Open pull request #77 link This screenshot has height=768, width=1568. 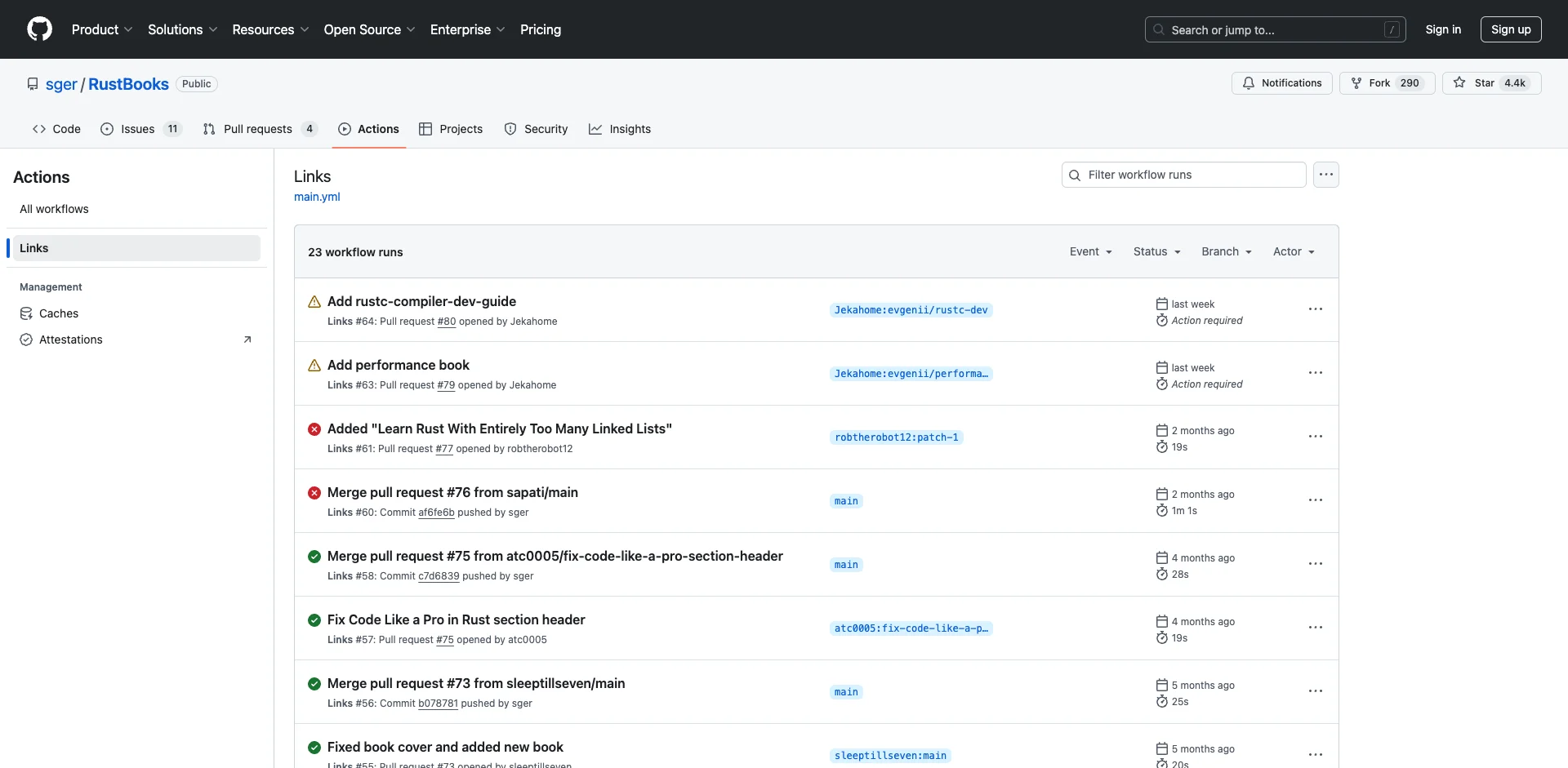click(x=444, y=449)
